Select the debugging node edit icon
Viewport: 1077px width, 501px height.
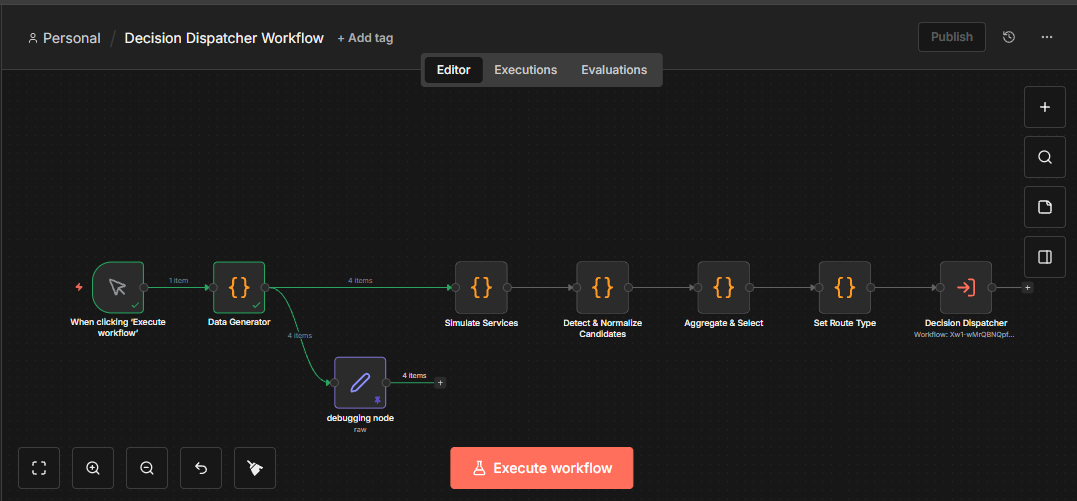(x=360, y=383)
